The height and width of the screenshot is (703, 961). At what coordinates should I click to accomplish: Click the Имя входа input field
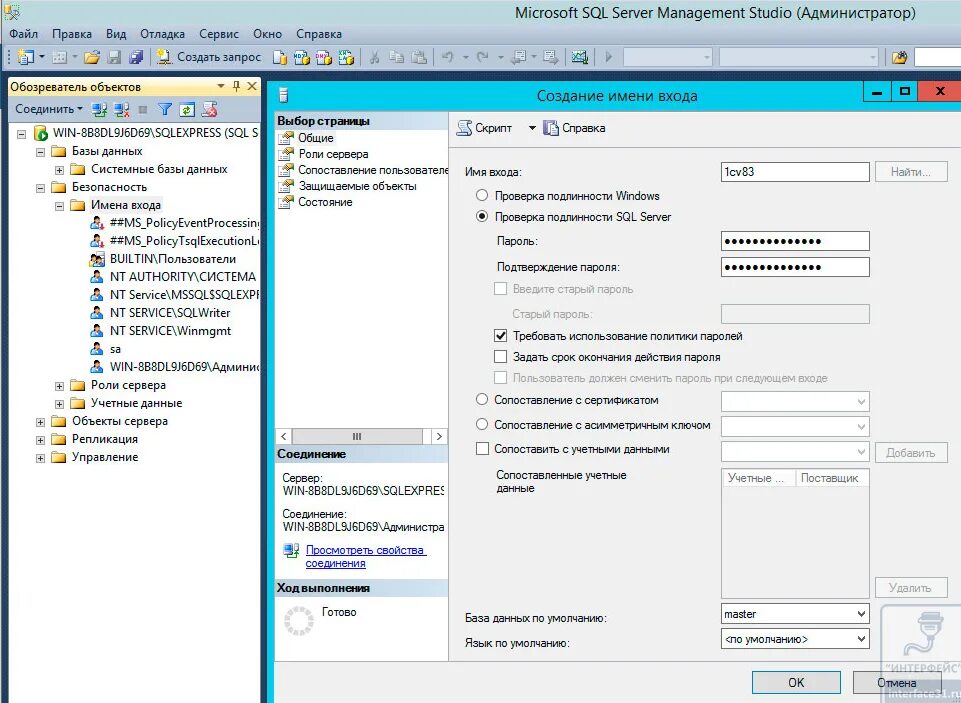[x=795, y=172]
